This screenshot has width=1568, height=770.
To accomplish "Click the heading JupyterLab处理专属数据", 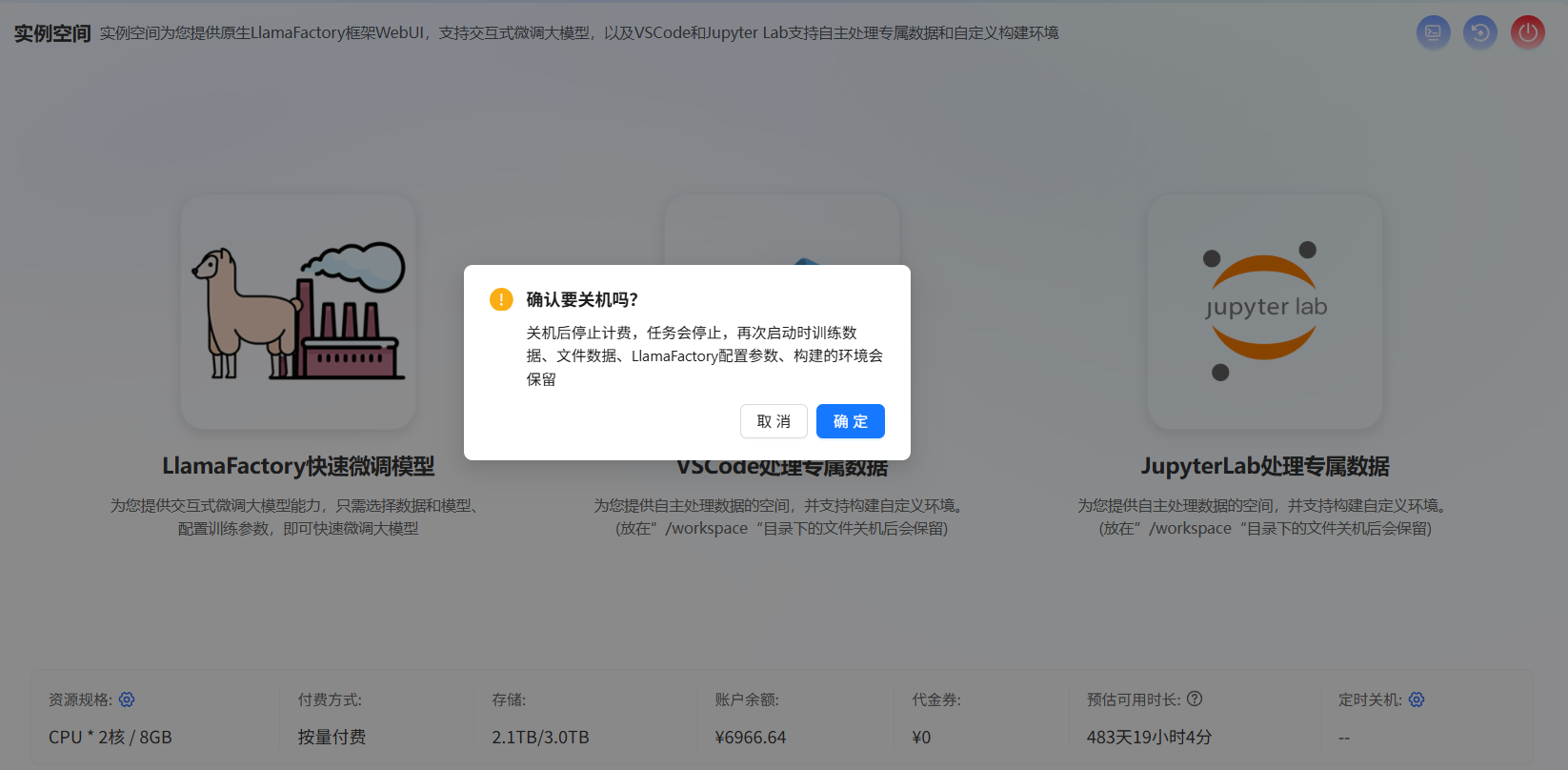I will tap(1265, 466).
